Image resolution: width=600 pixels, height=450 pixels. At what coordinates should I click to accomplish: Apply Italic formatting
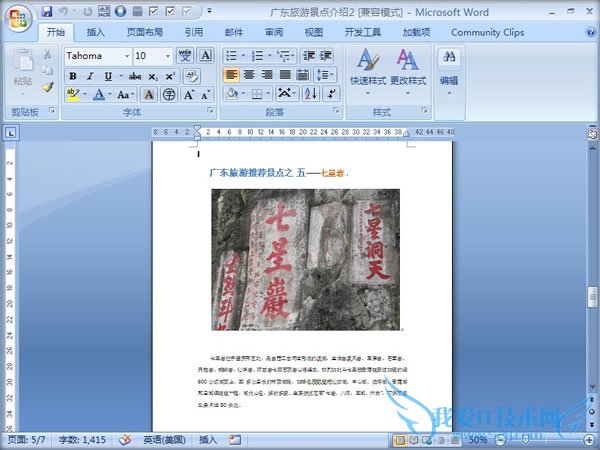(x=90, y=76)
